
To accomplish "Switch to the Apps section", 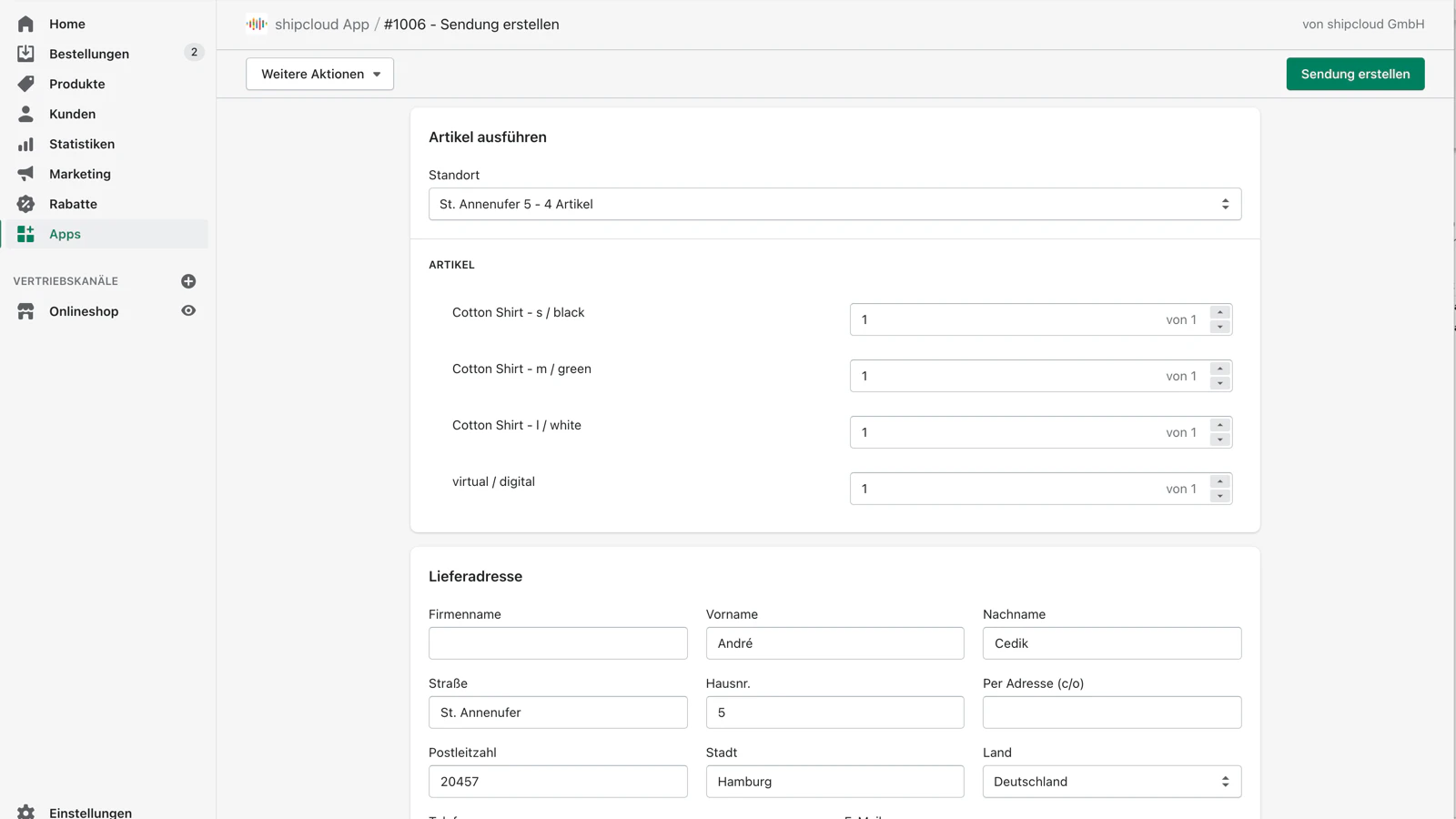I will [64, 234].
